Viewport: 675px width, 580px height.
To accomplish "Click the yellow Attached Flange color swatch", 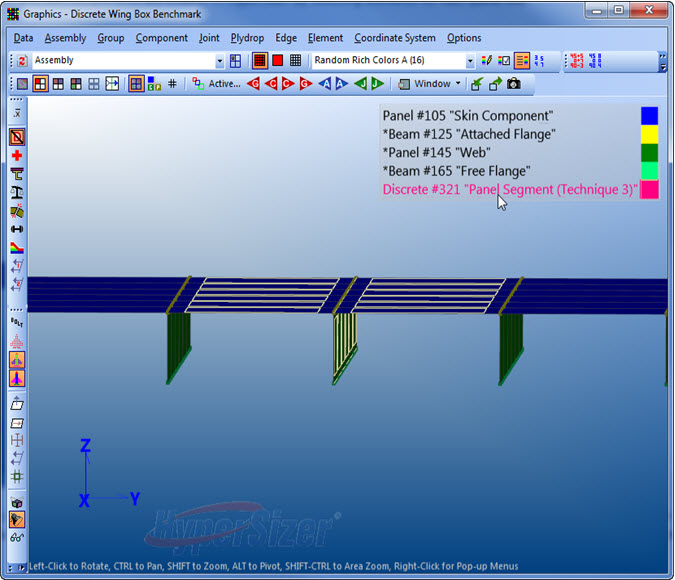I will coord(649,134).
